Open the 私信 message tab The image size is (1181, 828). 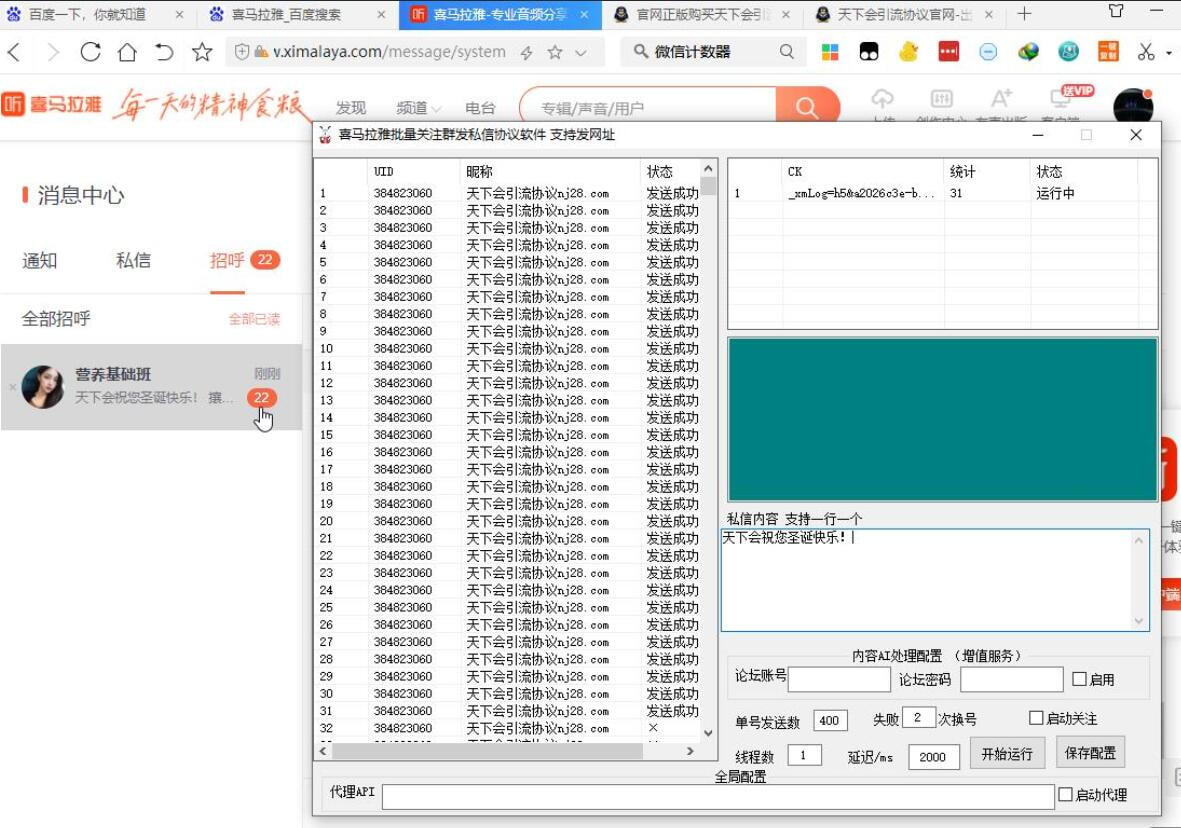(133, 261)
